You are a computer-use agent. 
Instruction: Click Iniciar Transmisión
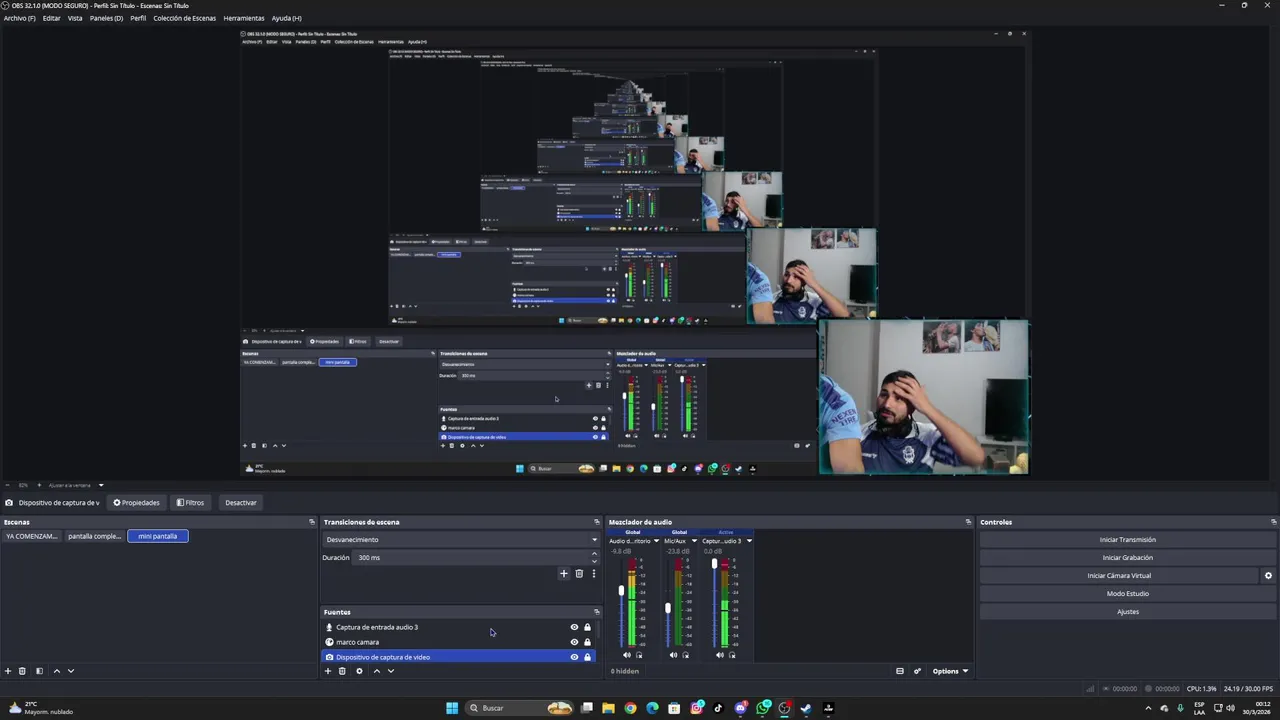click(x=1127, y=540)
